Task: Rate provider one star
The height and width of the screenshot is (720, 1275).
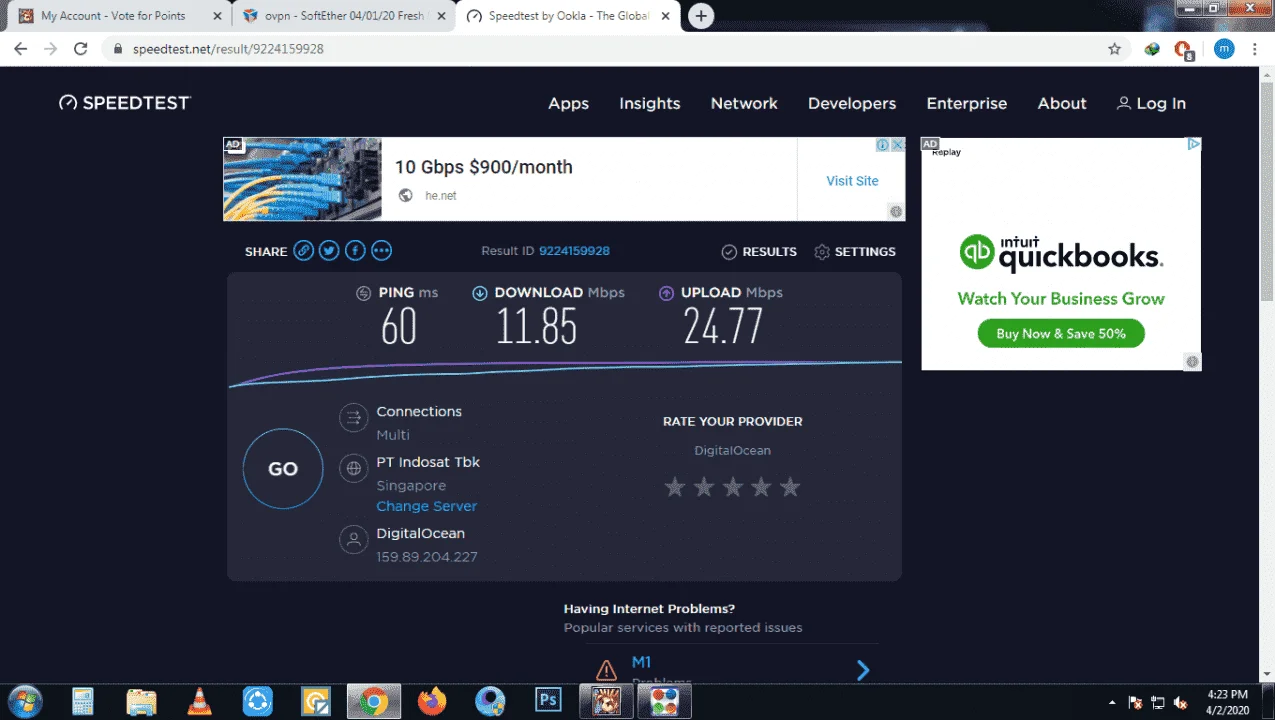Action: click(x=675, y=487)
